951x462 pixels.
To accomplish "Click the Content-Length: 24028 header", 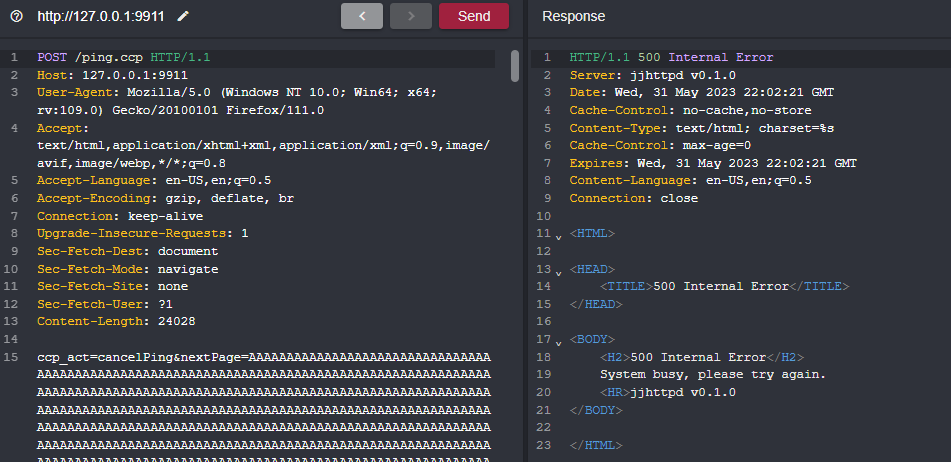I will [x=116, y=321].
